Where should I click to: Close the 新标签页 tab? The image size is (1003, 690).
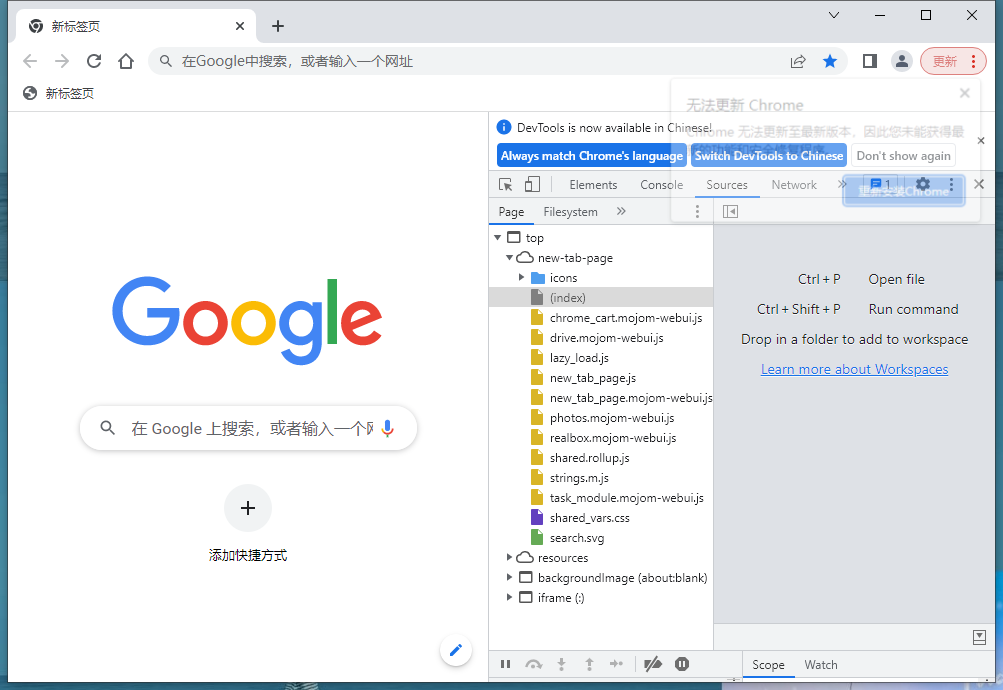tap(240, 26)
